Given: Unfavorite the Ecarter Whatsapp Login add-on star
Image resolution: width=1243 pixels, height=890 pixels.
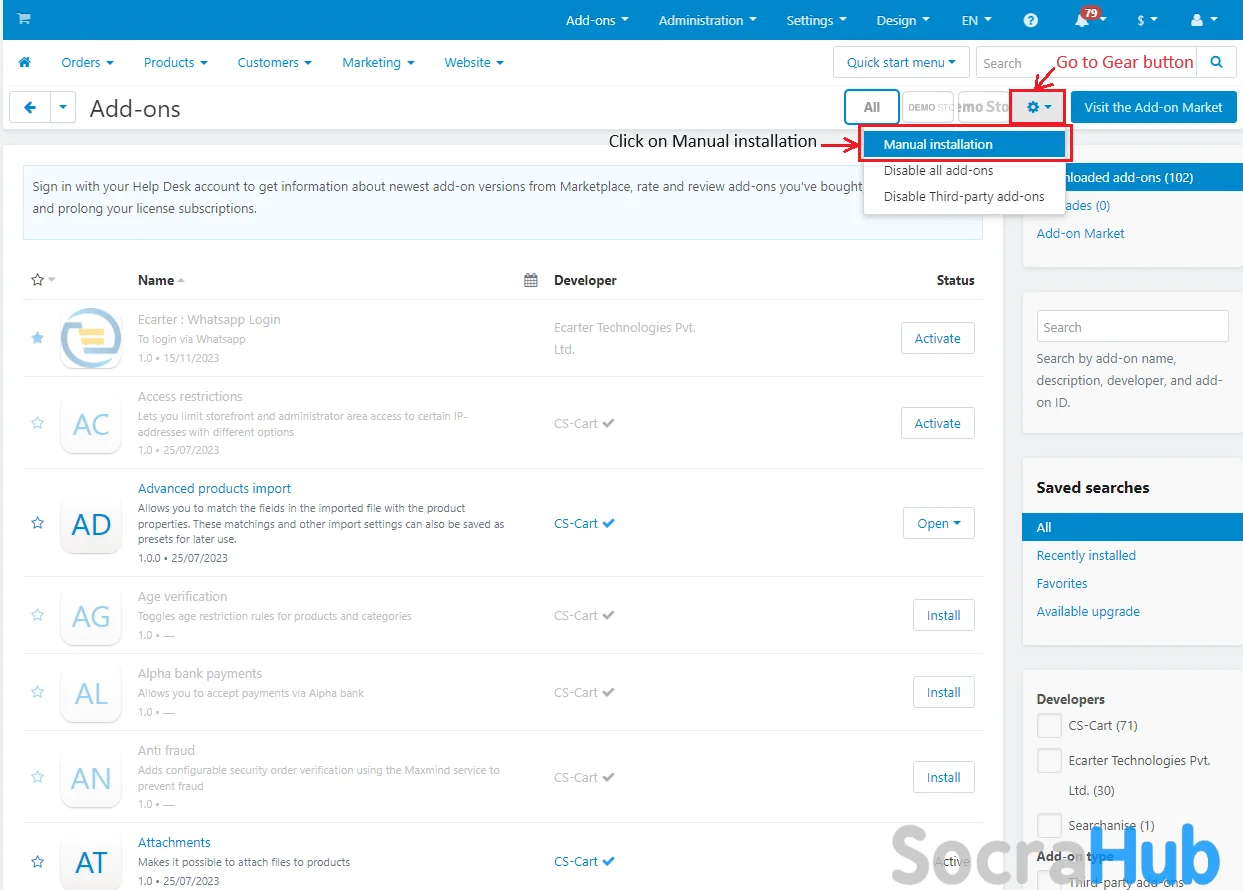Looking at the screenshot, I should point(38,338).
